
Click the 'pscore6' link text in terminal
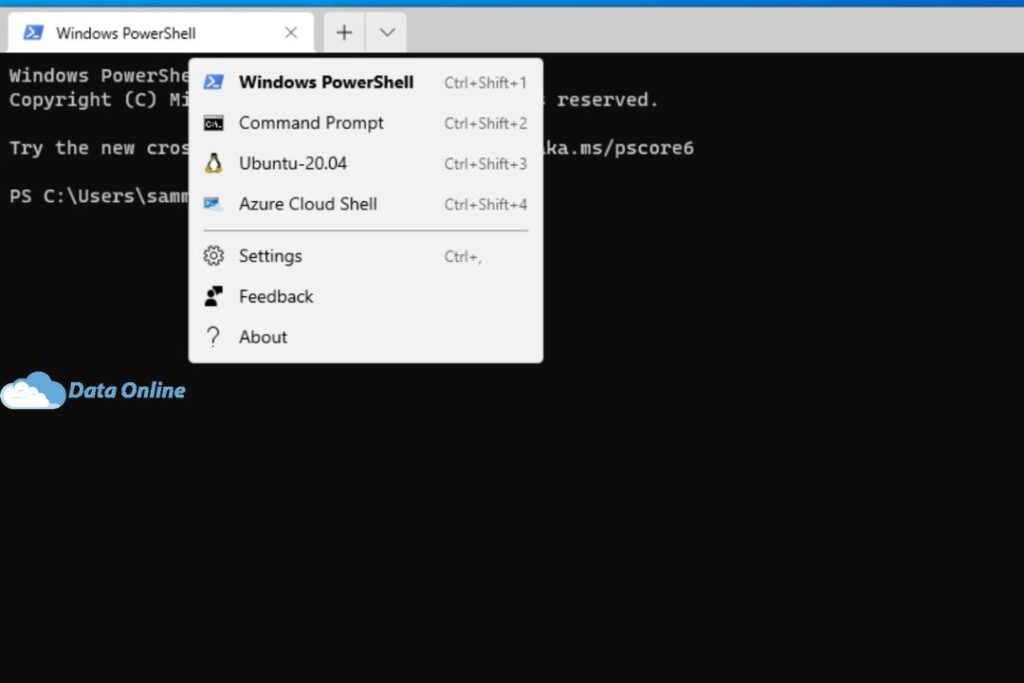click(654, 148)
